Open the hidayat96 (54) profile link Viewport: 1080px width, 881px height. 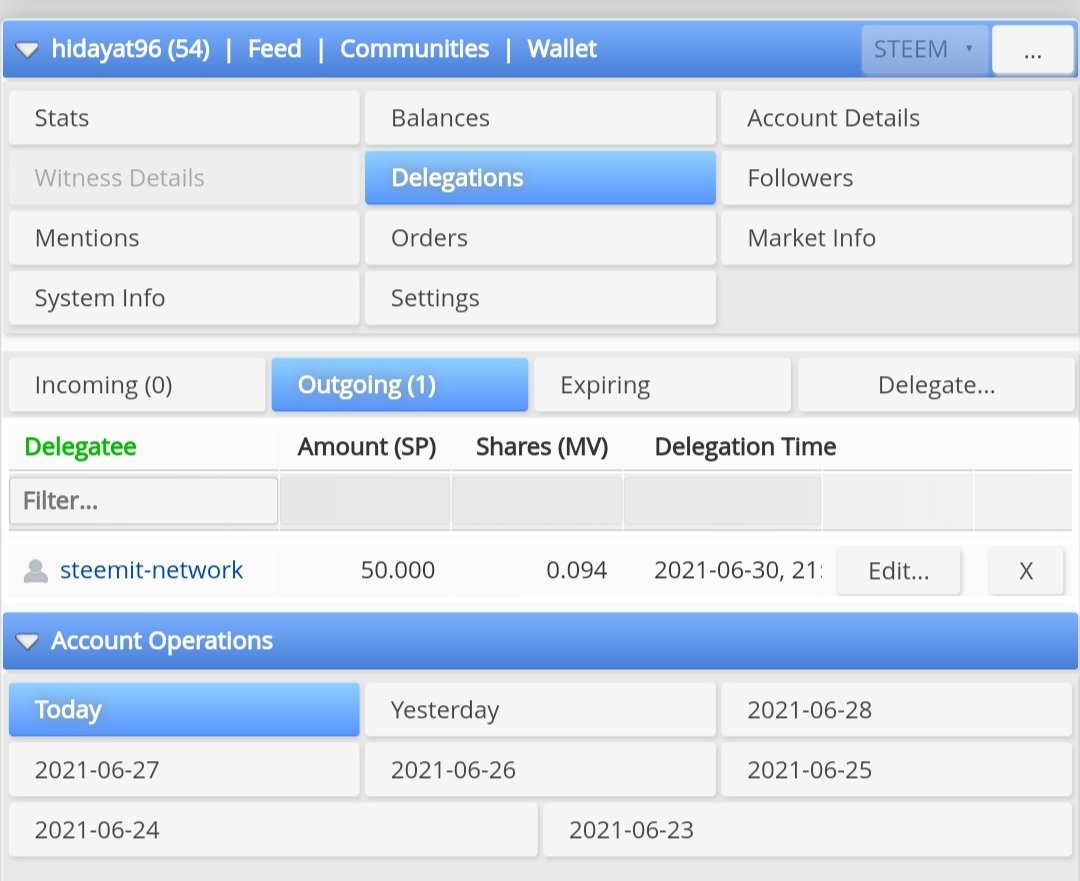pos(130,49)
